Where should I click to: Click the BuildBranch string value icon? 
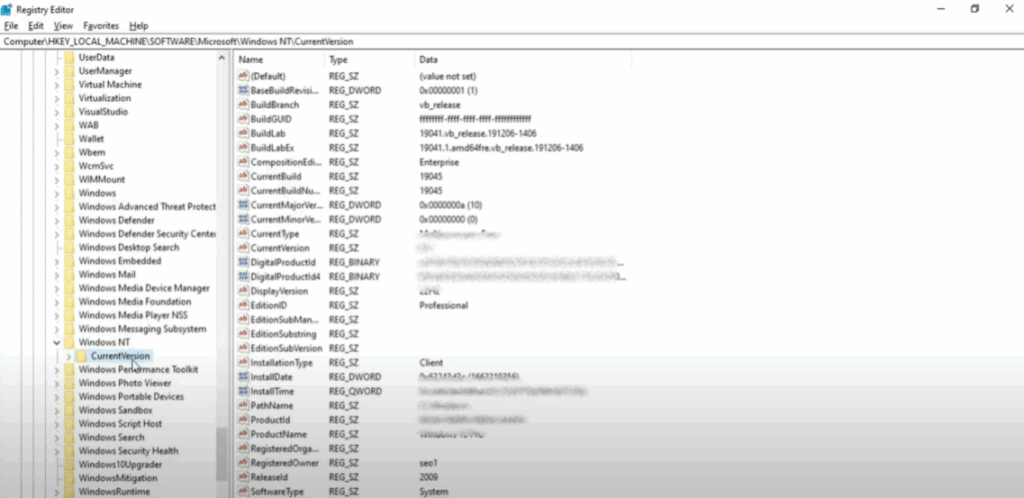click(244, 105)
